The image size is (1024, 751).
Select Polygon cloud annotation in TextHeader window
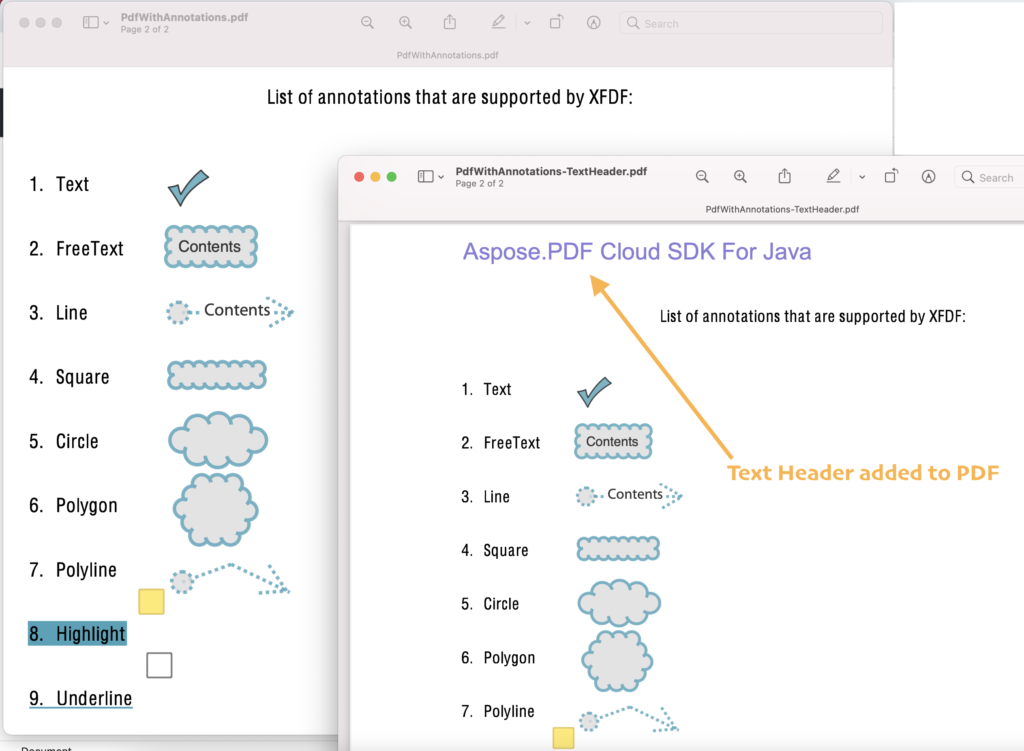click(617, 661)
